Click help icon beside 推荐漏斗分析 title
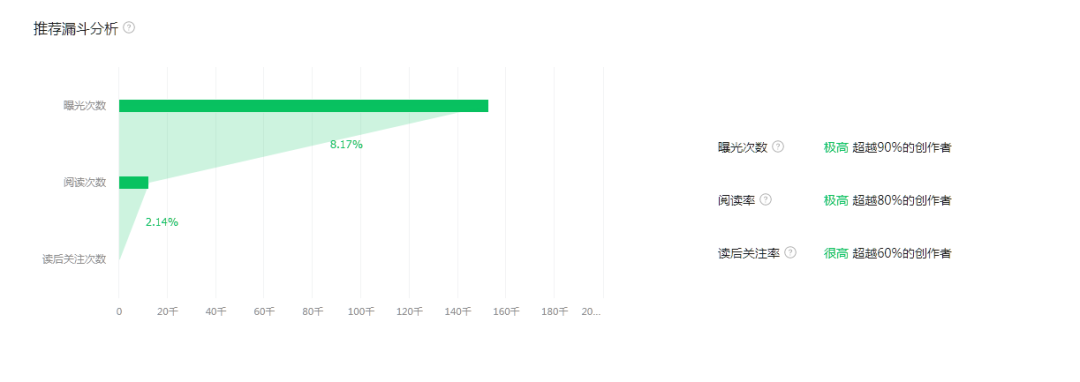 pos(129,28)
